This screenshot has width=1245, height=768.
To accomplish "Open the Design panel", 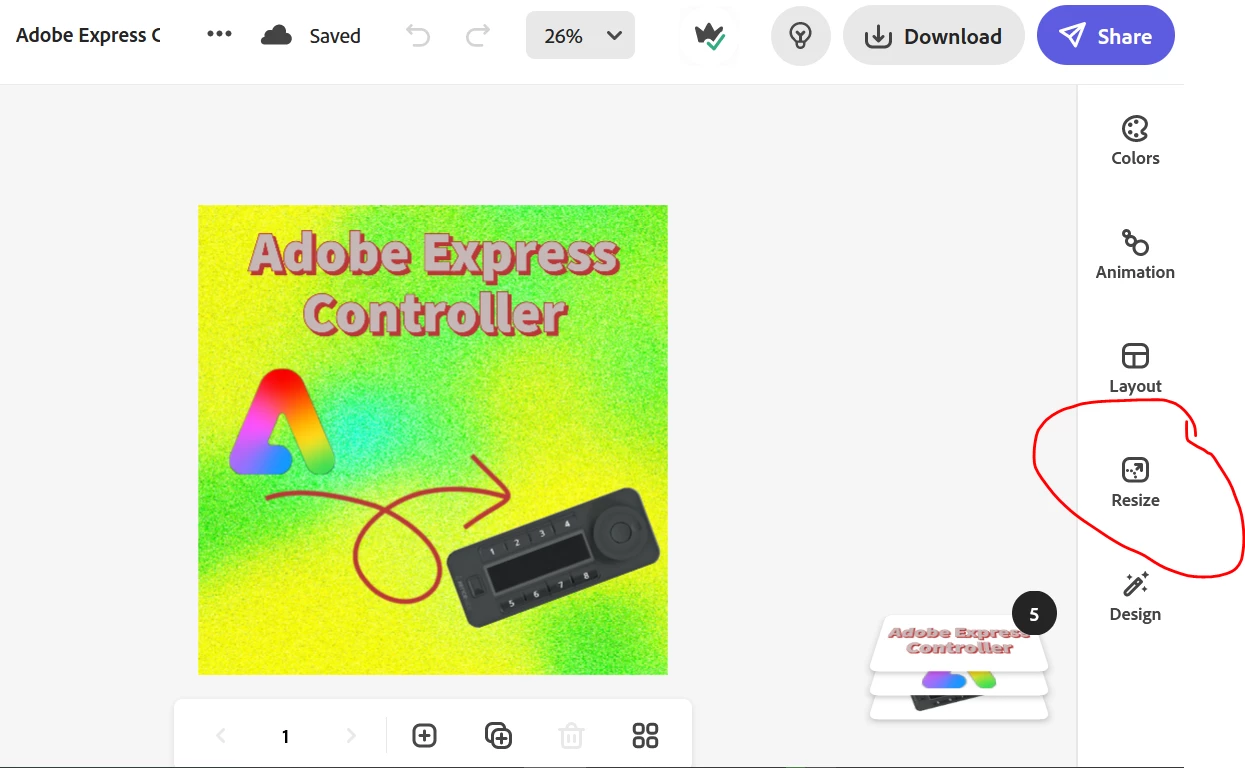I will tap(1135, 596).
